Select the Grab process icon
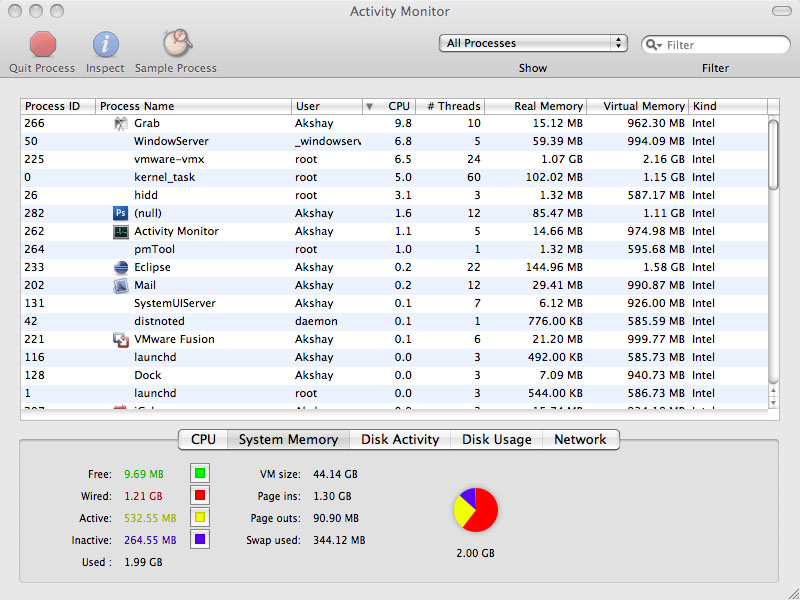Viewport: 800px width, 600px height. [x=120, y=123]
